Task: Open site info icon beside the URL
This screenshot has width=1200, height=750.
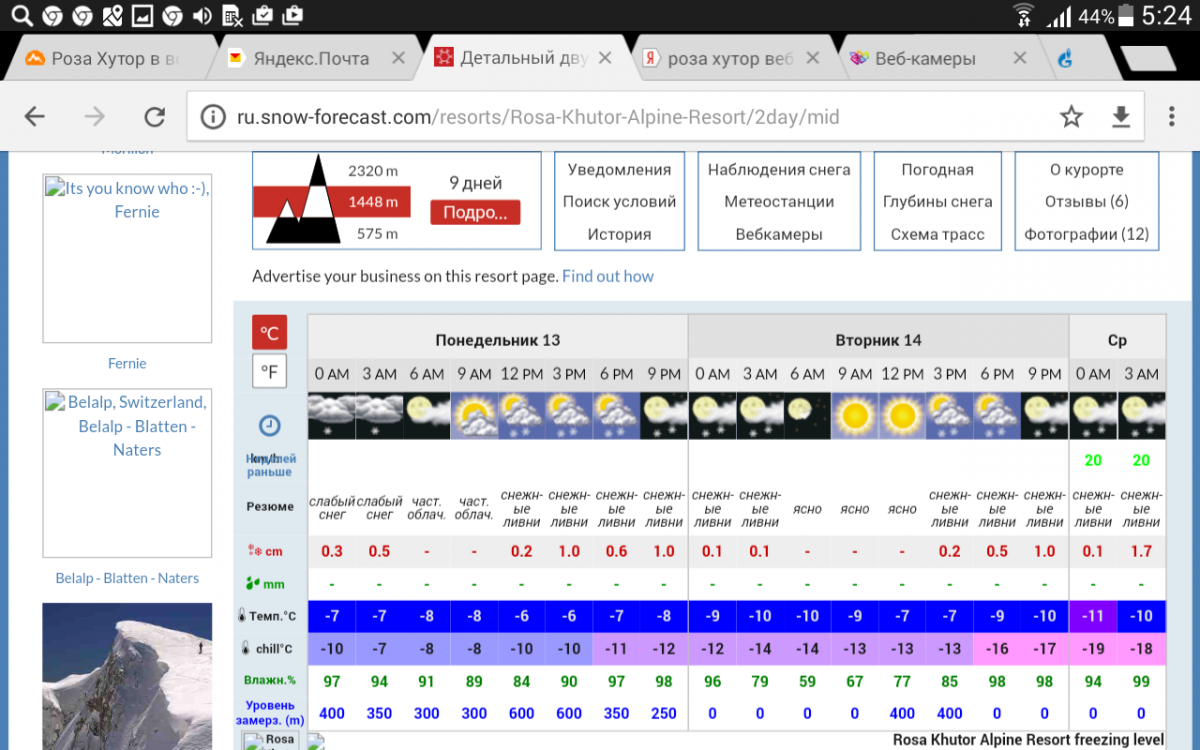Action: point(213,117)
